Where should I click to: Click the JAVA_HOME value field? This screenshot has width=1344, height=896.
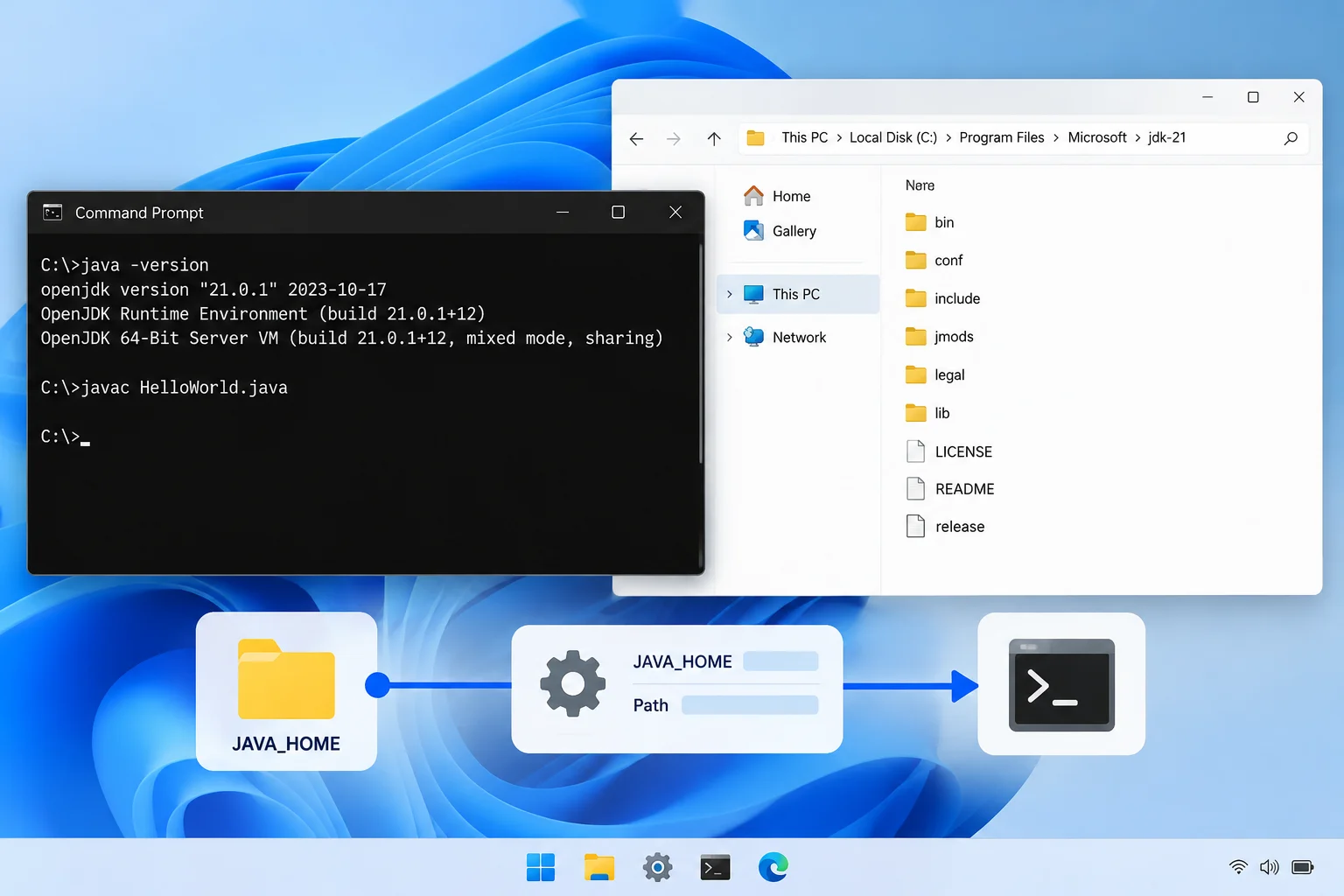pos(780,661)
